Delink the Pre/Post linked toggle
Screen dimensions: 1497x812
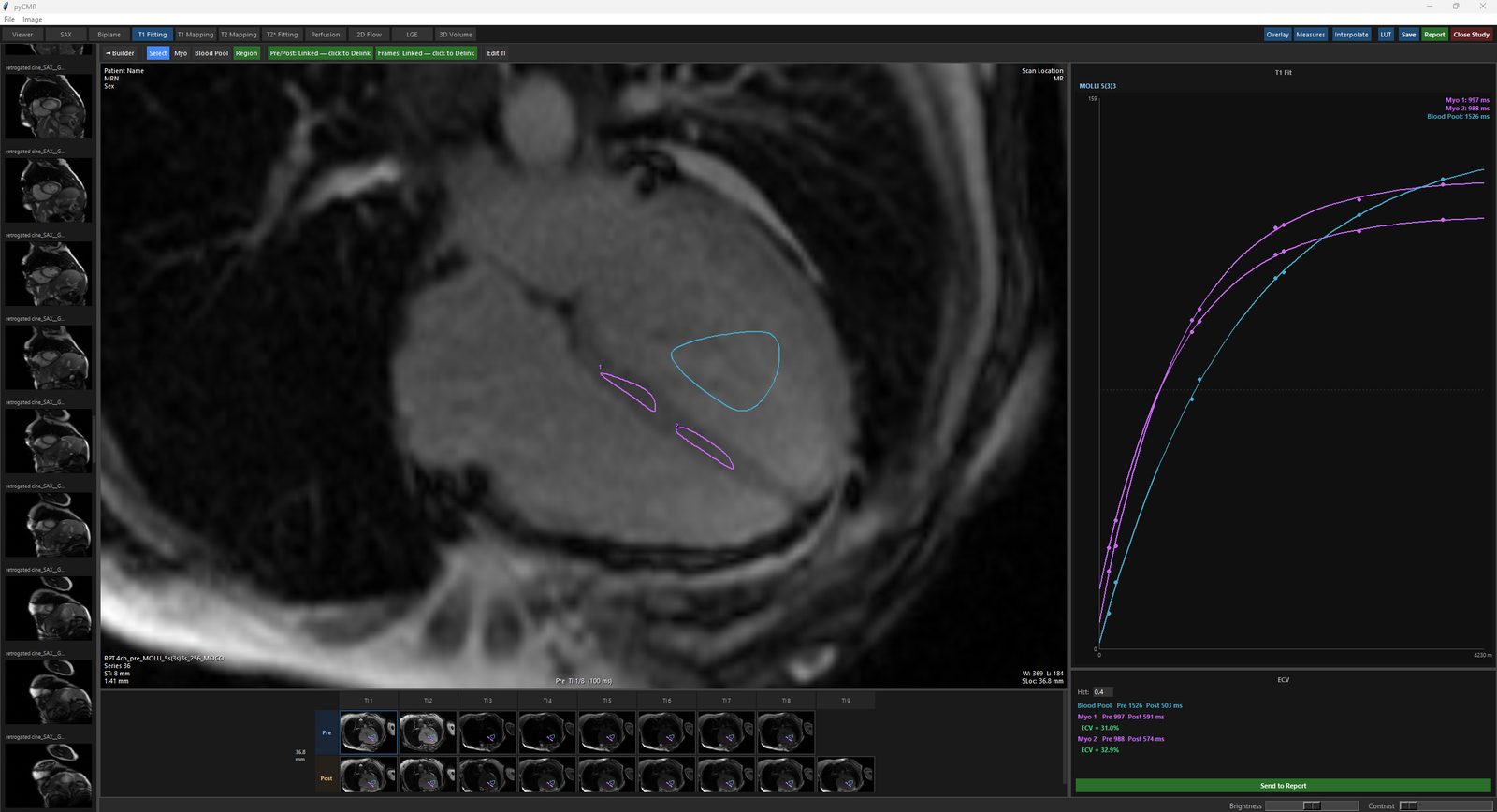(320, 53)
